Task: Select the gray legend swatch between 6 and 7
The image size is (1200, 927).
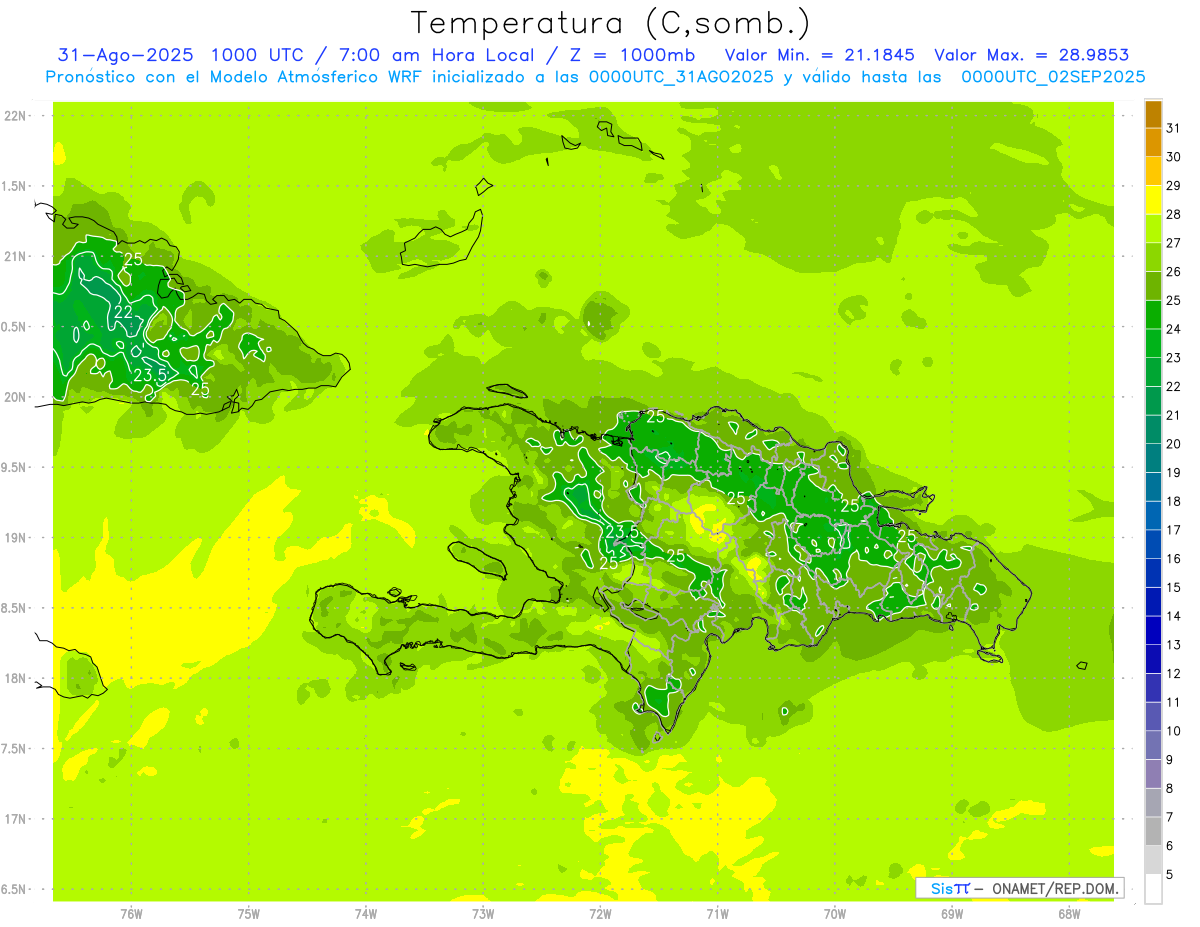Action: pyautogui.click(x=1153, y=831)
